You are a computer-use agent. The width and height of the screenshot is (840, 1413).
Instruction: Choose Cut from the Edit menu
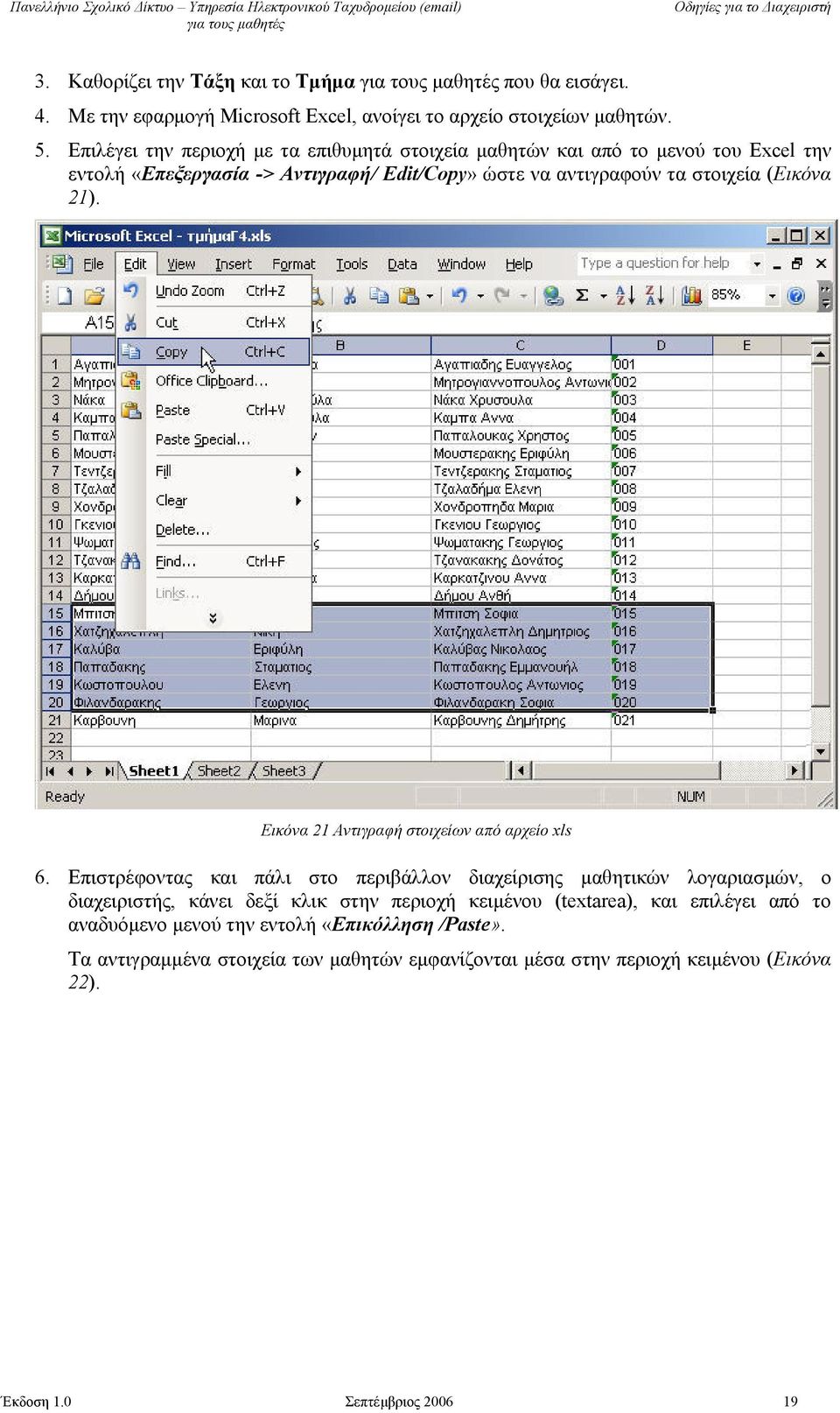(x=214, y=322)
